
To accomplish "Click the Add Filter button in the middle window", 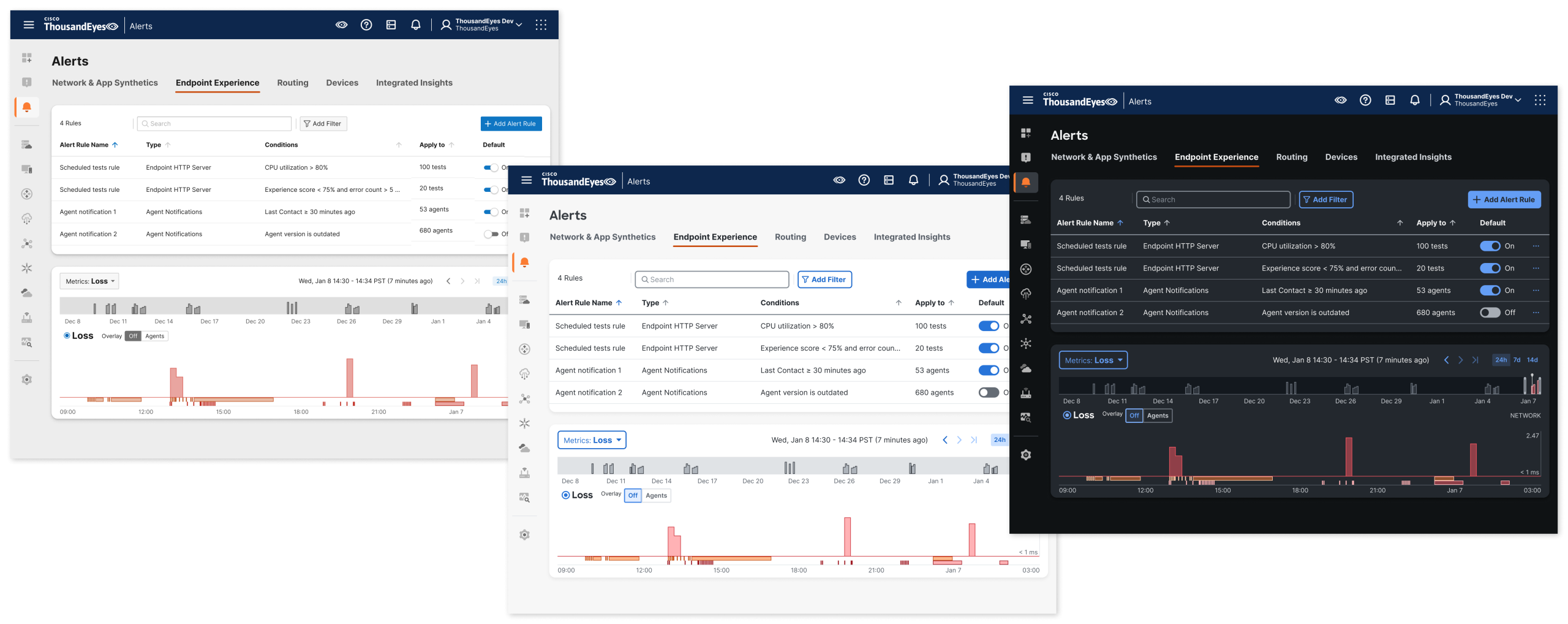I will point(824,280).
